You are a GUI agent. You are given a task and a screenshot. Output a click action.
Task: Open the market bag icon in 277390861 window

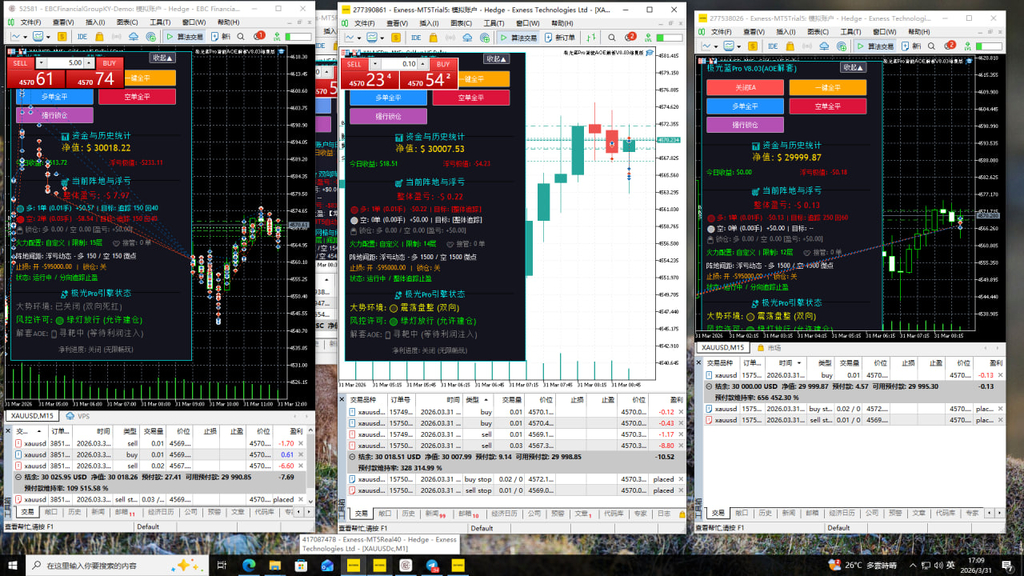tap(434, 38)
